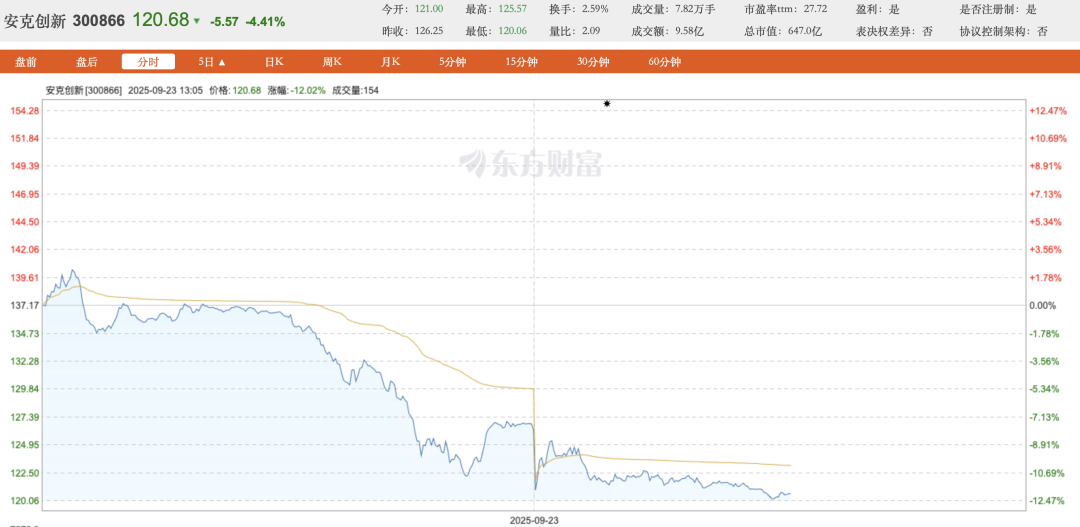
Task: Click the 市盈率ttm 27.72 value
Action: tap(814, 9)
